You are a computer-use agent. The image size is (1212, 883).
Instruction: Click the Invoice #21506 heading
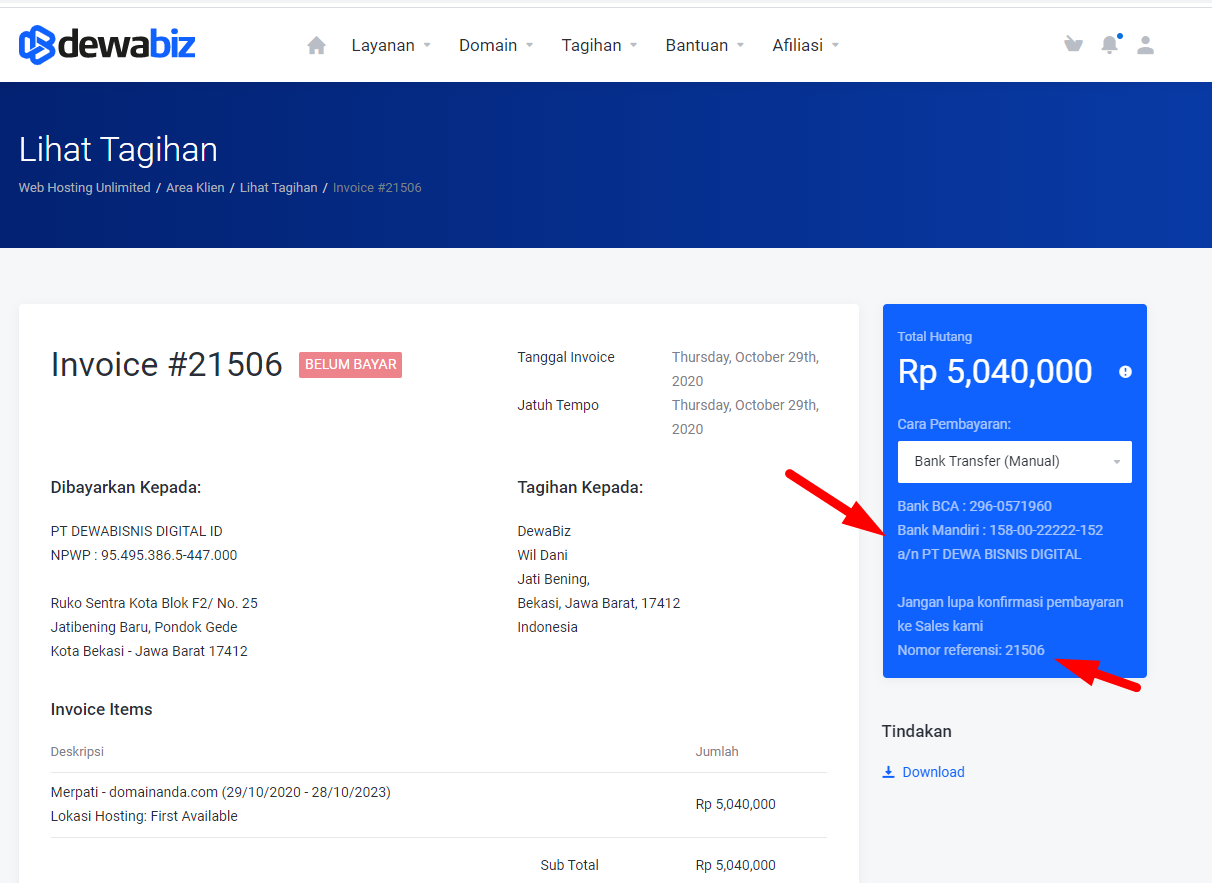166,365
